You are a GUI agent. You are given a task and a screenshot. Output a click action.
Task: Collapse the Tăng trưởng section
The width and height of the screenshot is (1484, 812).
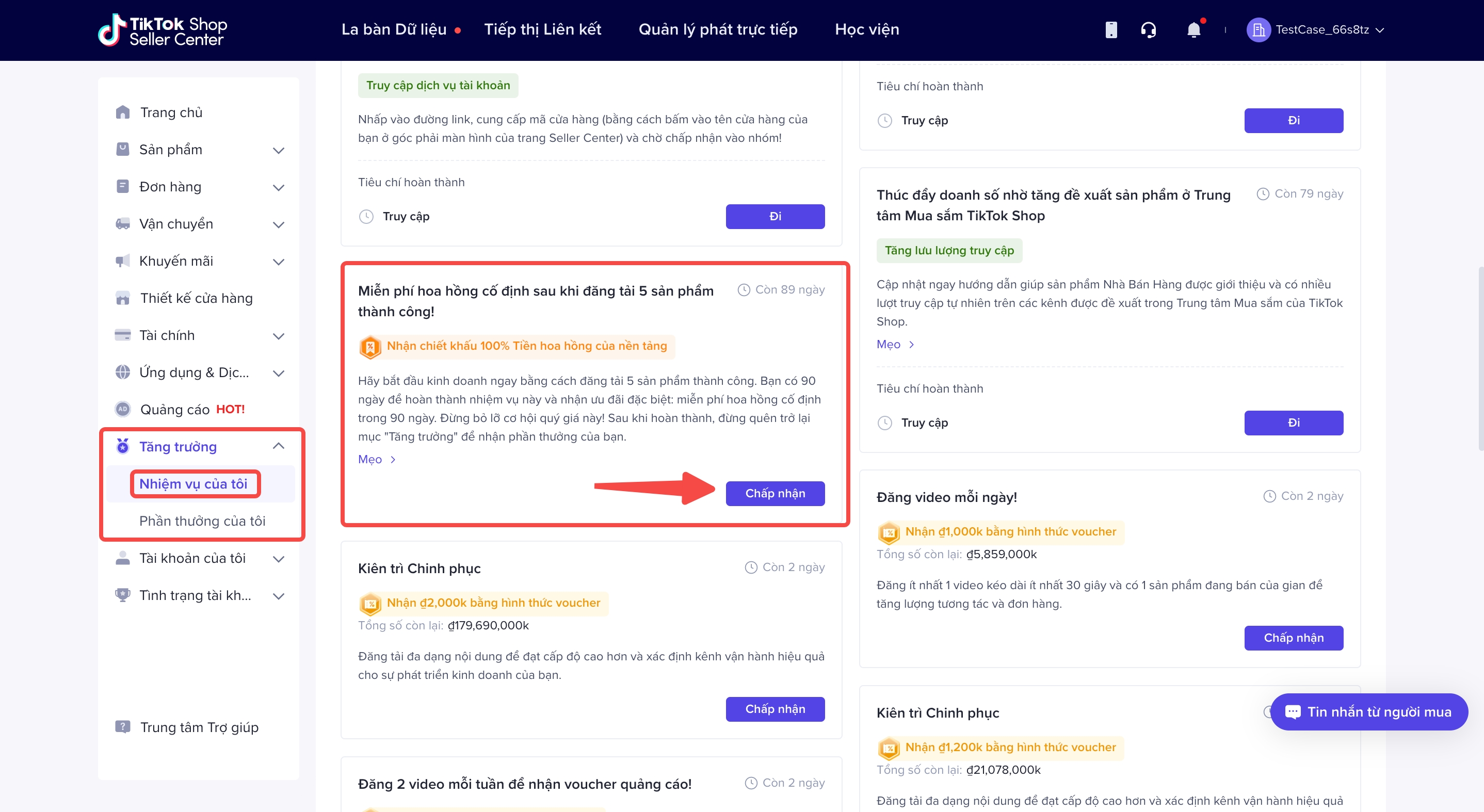pyautogui.click(x=279, y=446)
